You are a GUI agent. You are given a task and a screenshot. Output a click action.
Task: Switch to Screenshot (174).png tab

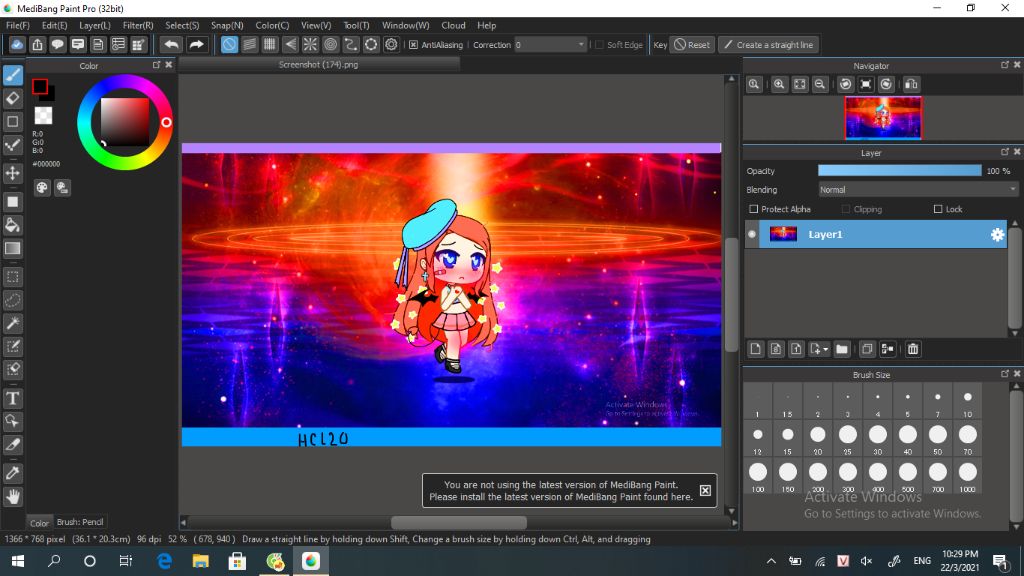(318, 65)
